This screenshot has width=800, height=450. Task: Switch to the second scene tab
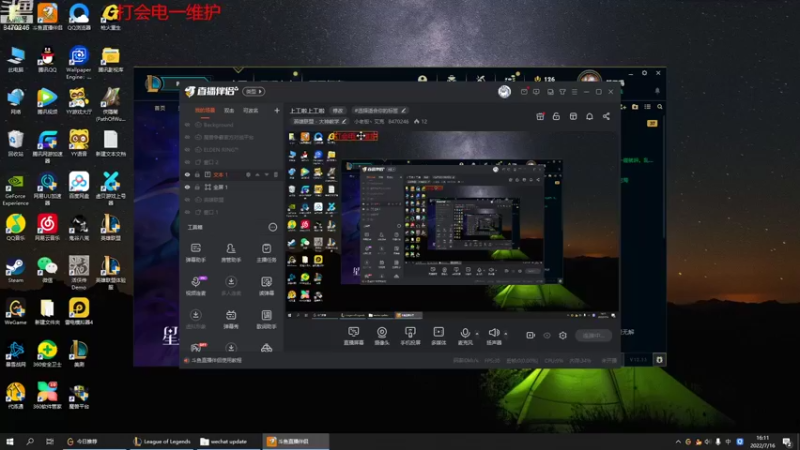[x=229, y=110]
